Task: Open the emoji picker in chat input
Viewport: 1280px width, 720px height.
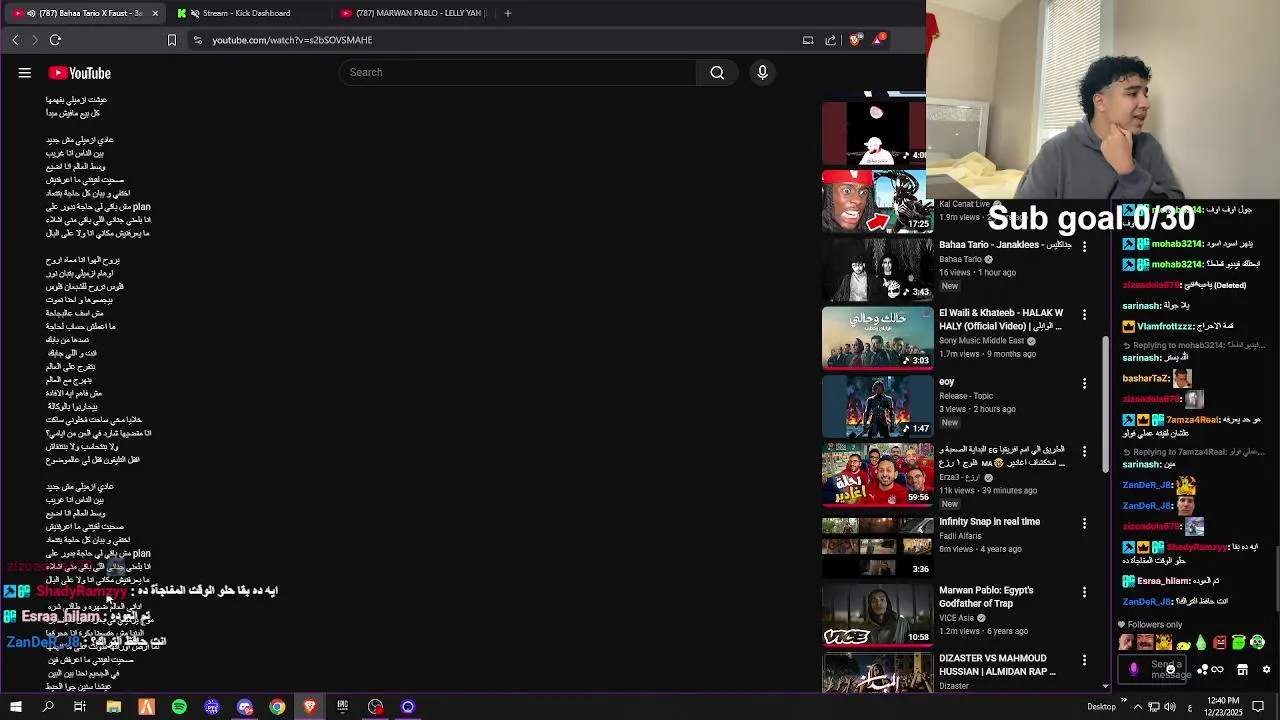Action: tap(1170, 670)
